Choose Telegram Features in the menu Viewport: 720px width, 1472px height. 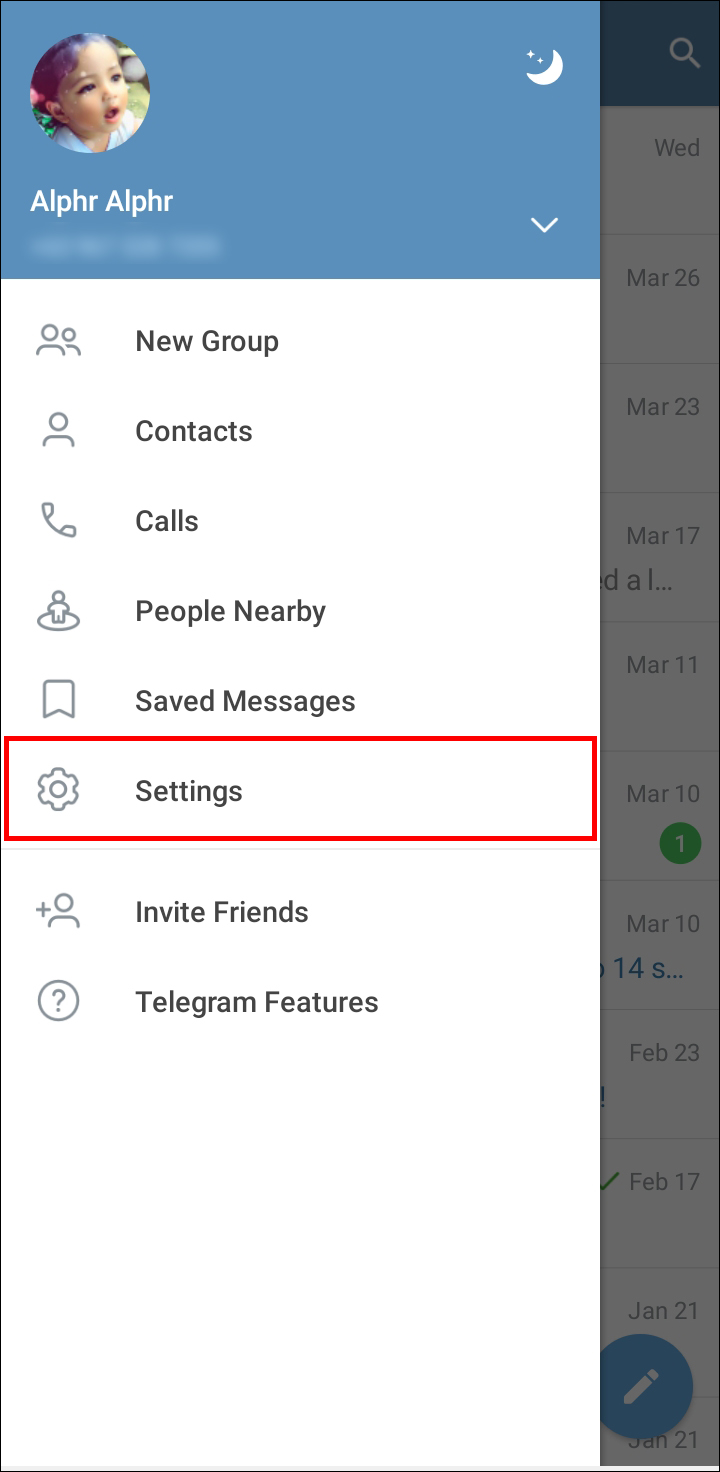pyautogui.click(x=257, y=1002)
